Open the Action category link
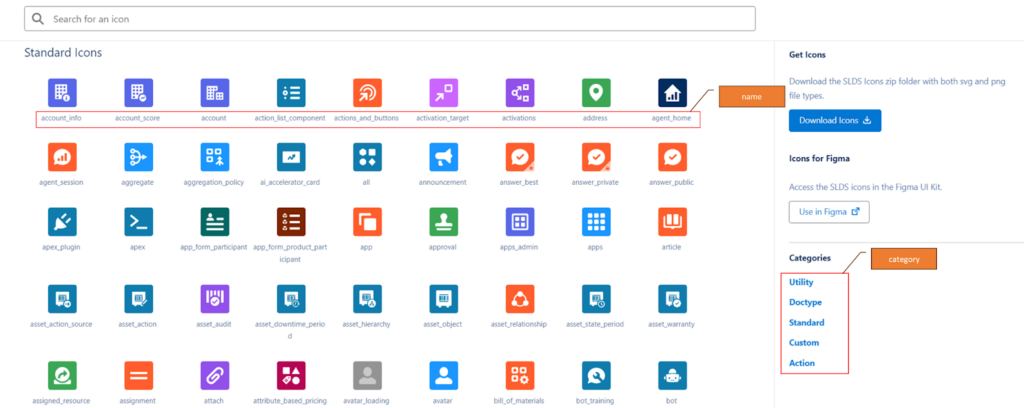 pos(802,363)
